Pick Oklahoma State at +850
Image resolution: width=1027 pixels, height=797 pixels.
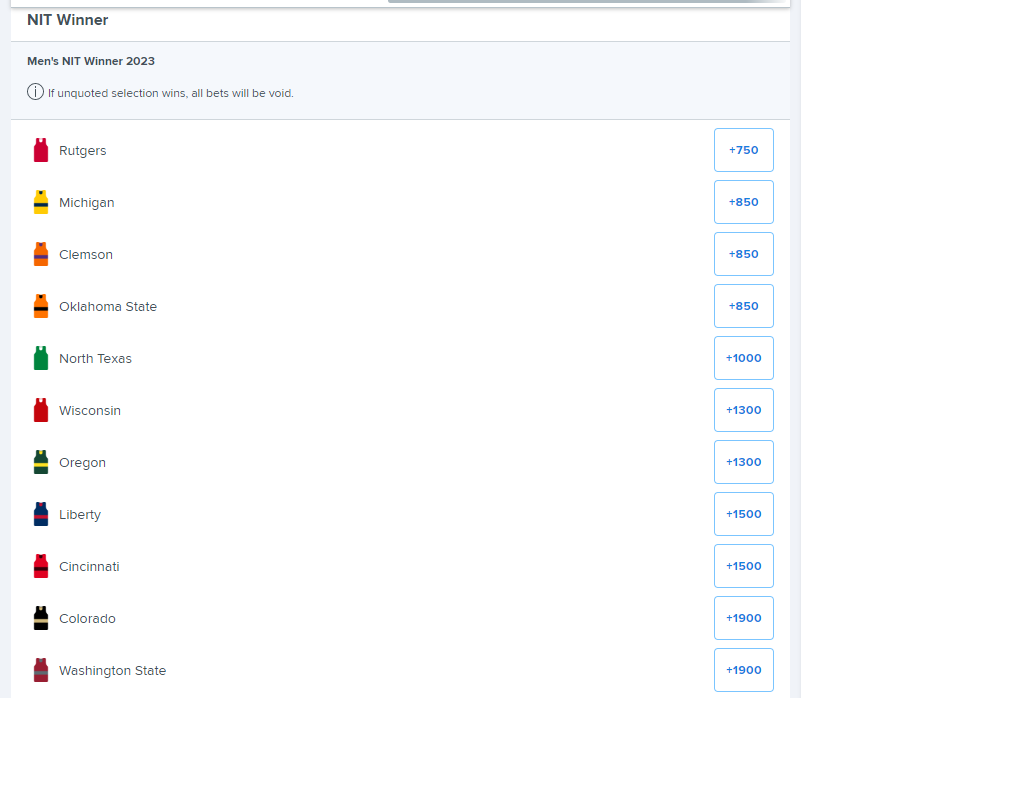click(743, 306)
